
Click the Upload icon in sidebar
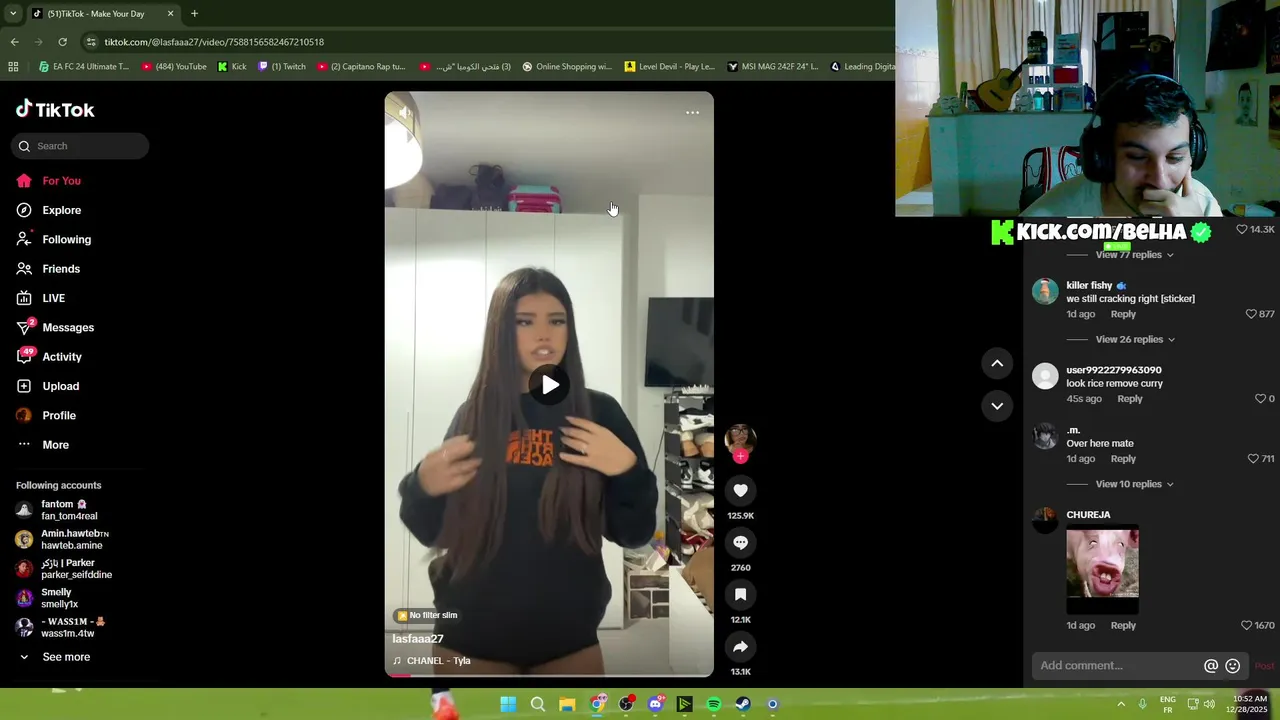[x=24, y=386]
